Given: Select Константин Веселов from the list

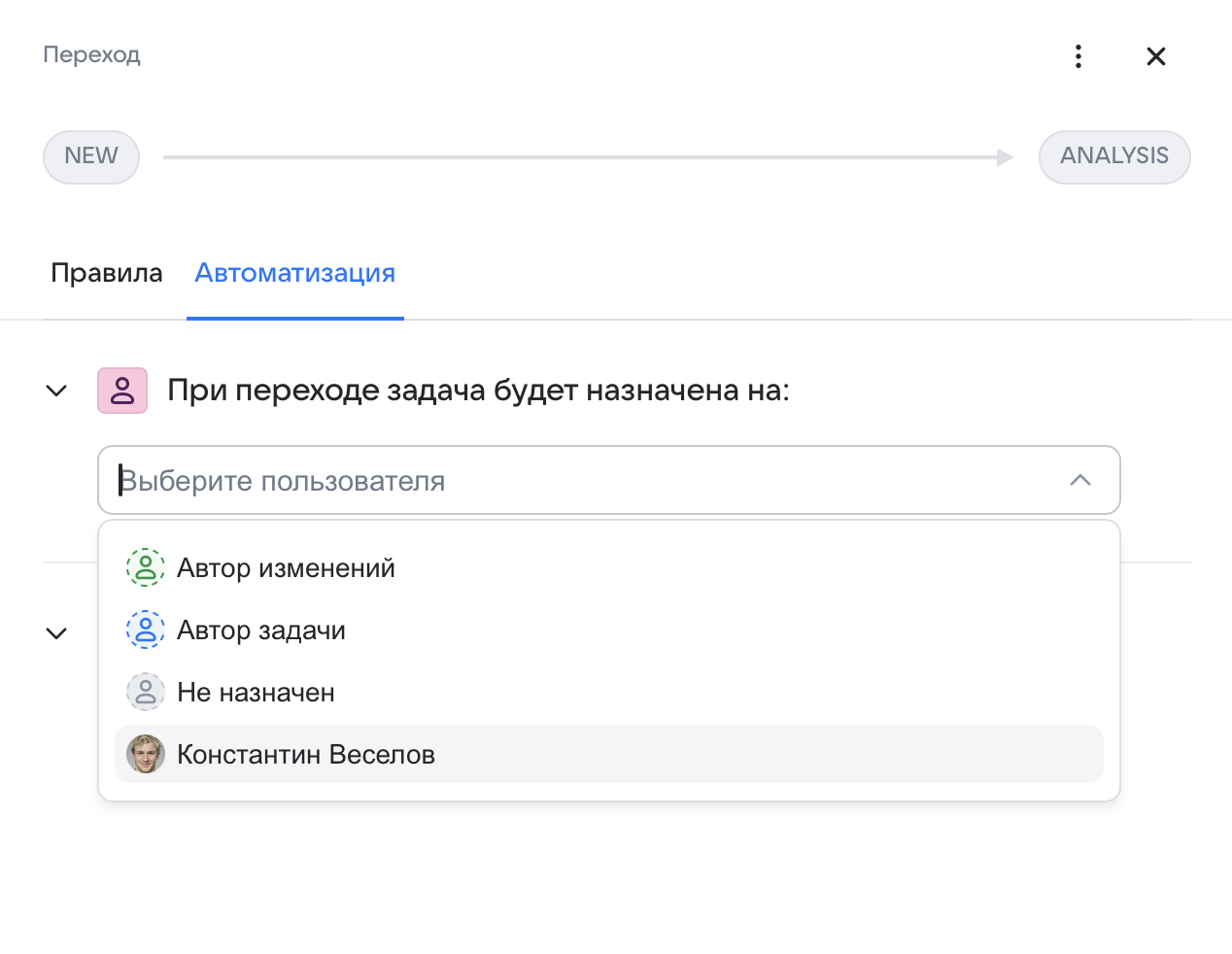Looking at the screenshot, I should 306,754.
